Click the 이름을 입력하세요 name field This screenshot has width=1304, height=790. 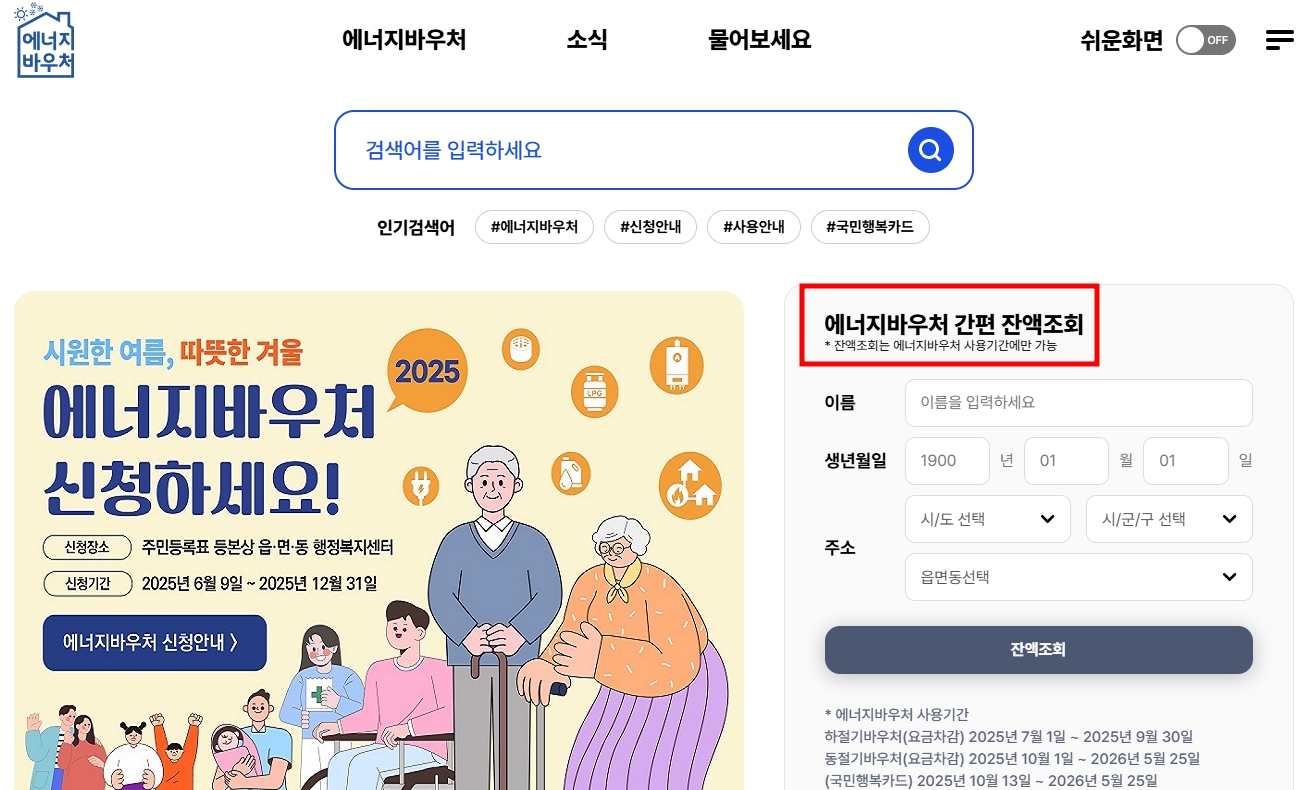click(x=1079, y=403)
